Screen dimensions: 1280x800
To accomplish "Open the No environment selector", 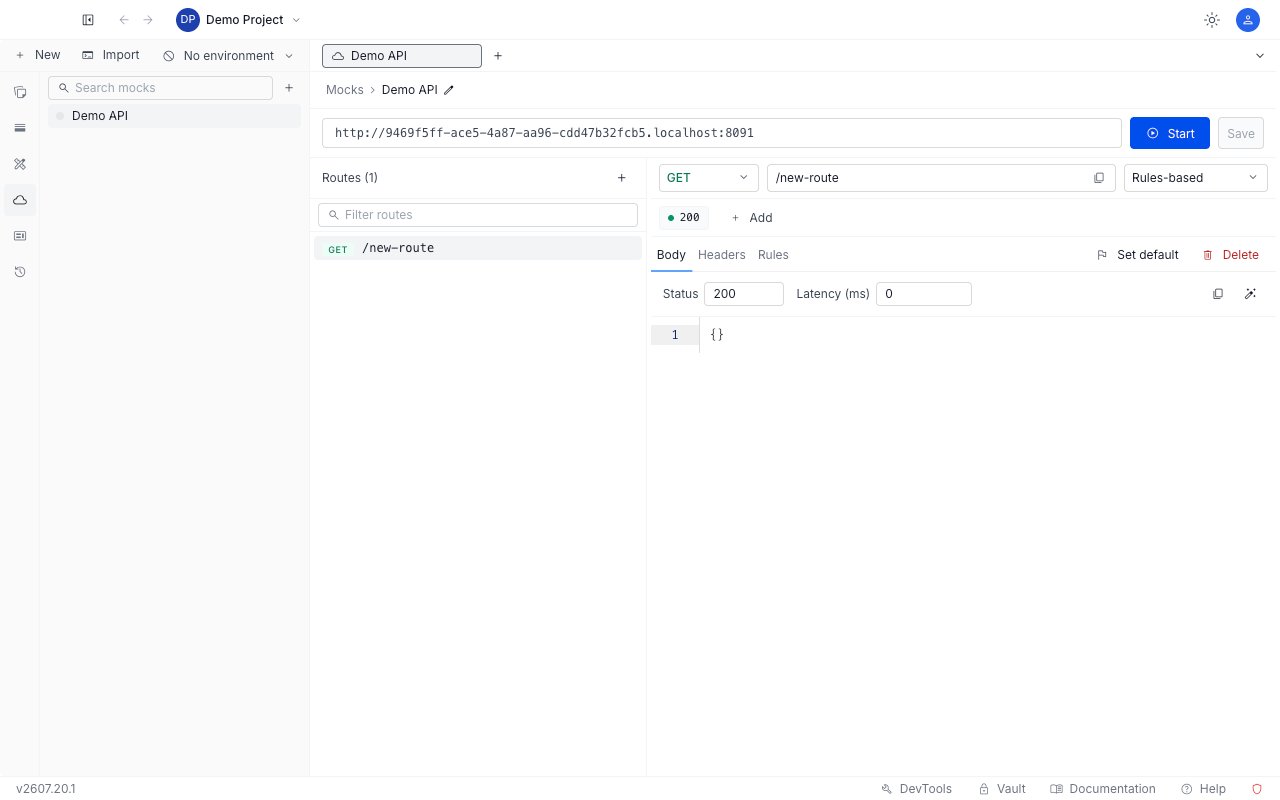I will click(x=229, y=56).
